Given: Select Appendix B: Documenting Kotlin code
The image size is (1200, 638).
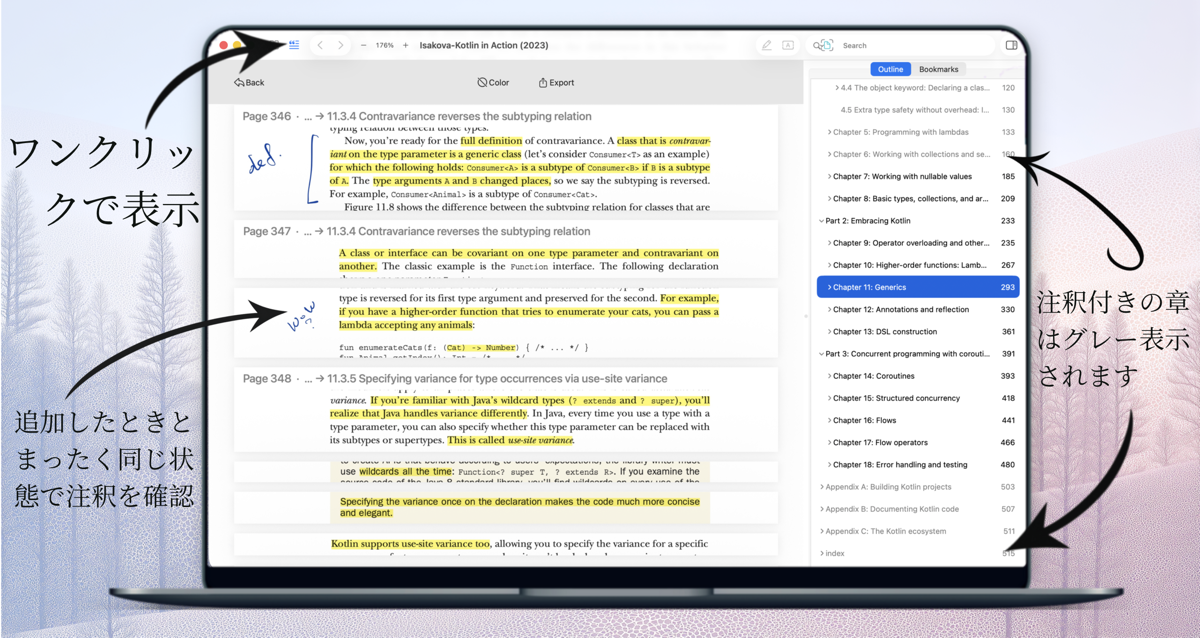Looking at the screenshot, I should coord(918,509).
